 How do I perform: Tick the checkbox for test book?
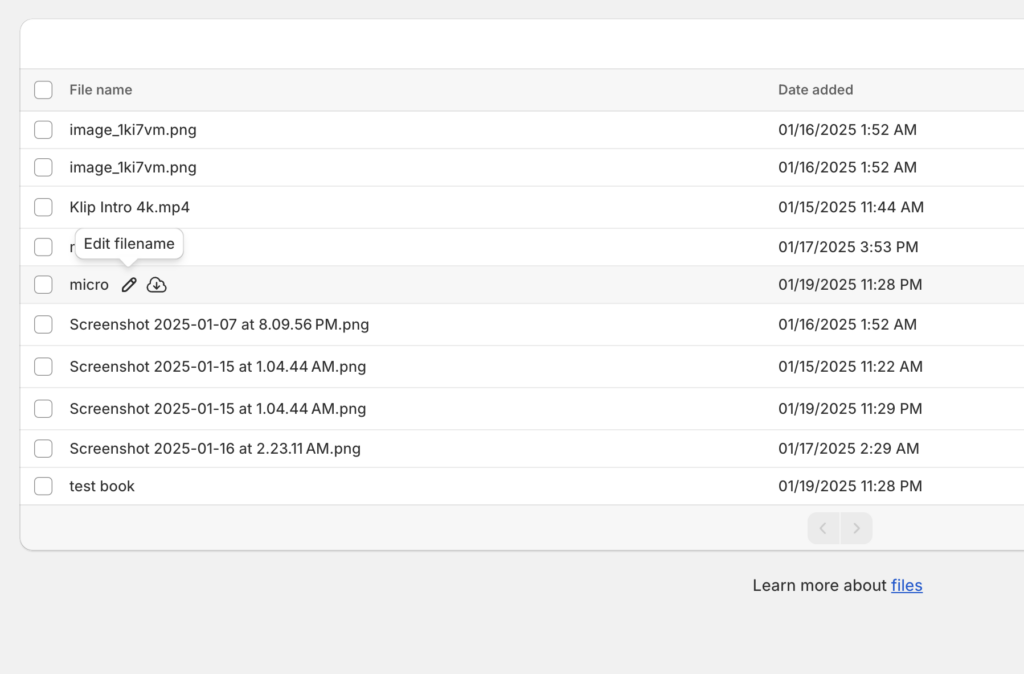click(43, 486)
